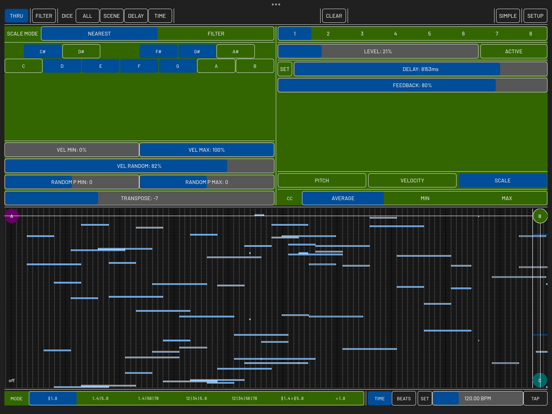Switch tempo unit to BEATS
This screenshot has width=552, height=414.
404,399
